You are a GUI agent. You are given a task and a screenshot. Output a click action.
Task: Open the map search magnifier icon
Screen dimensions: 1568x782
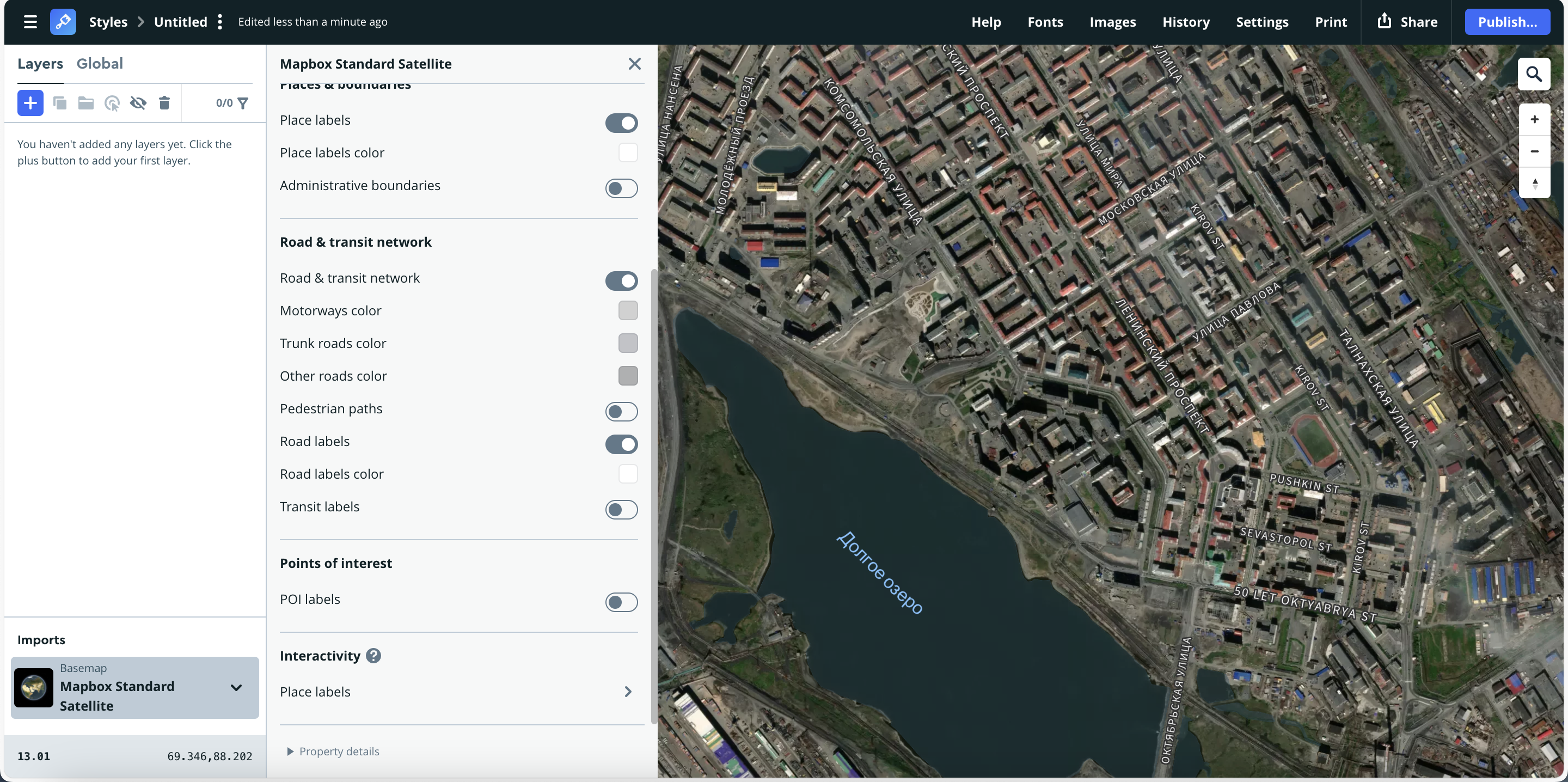1535,74
